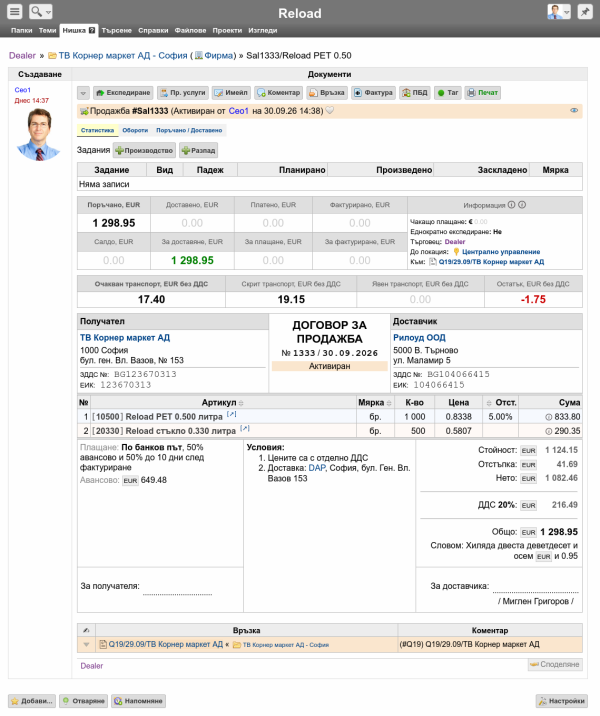Click the Експедиране button

(x=123, y=93)
